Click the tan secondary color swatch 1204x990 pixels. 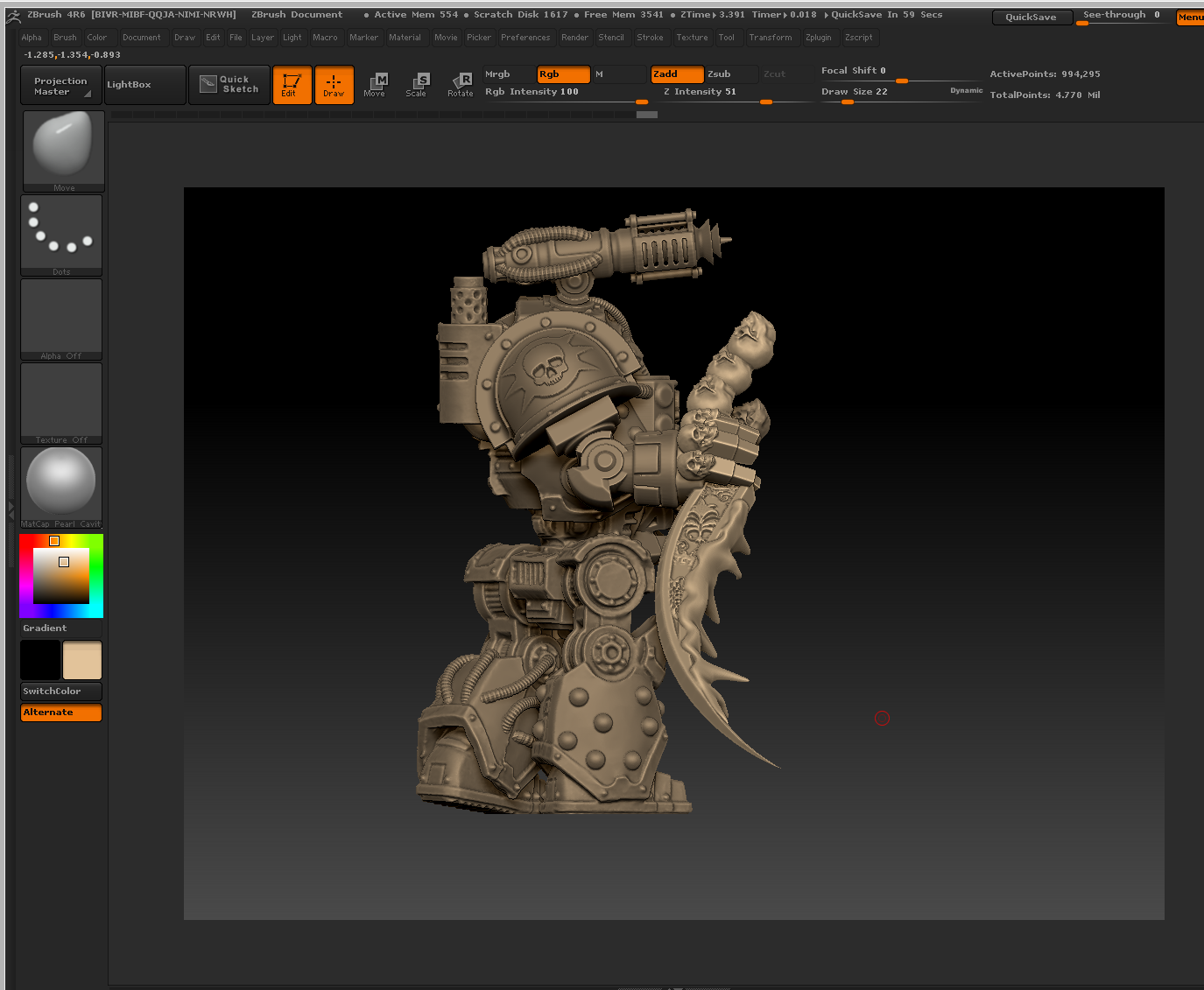pos(82,660)
